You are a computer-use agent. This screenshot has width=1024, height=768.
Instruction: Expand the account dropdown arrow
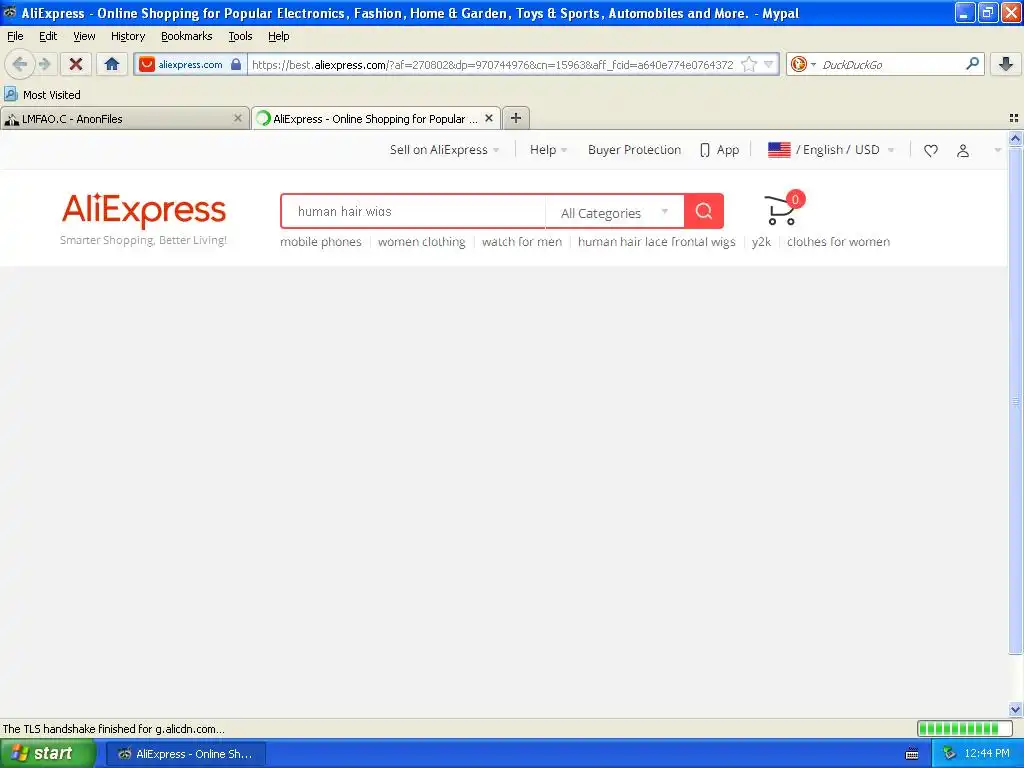(997, 150)
